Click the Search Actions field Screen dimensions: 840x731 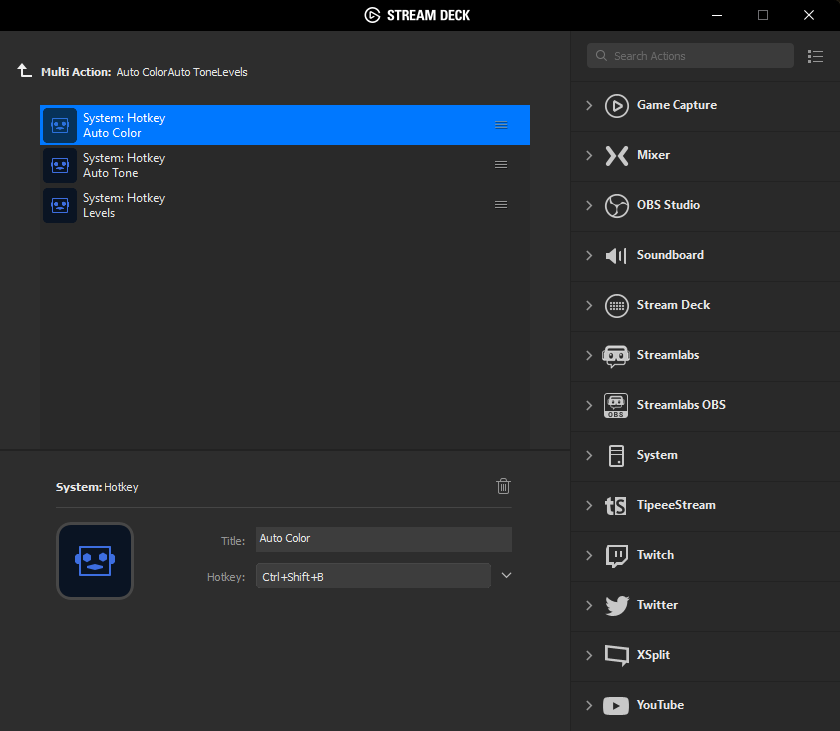click(700, 56)
